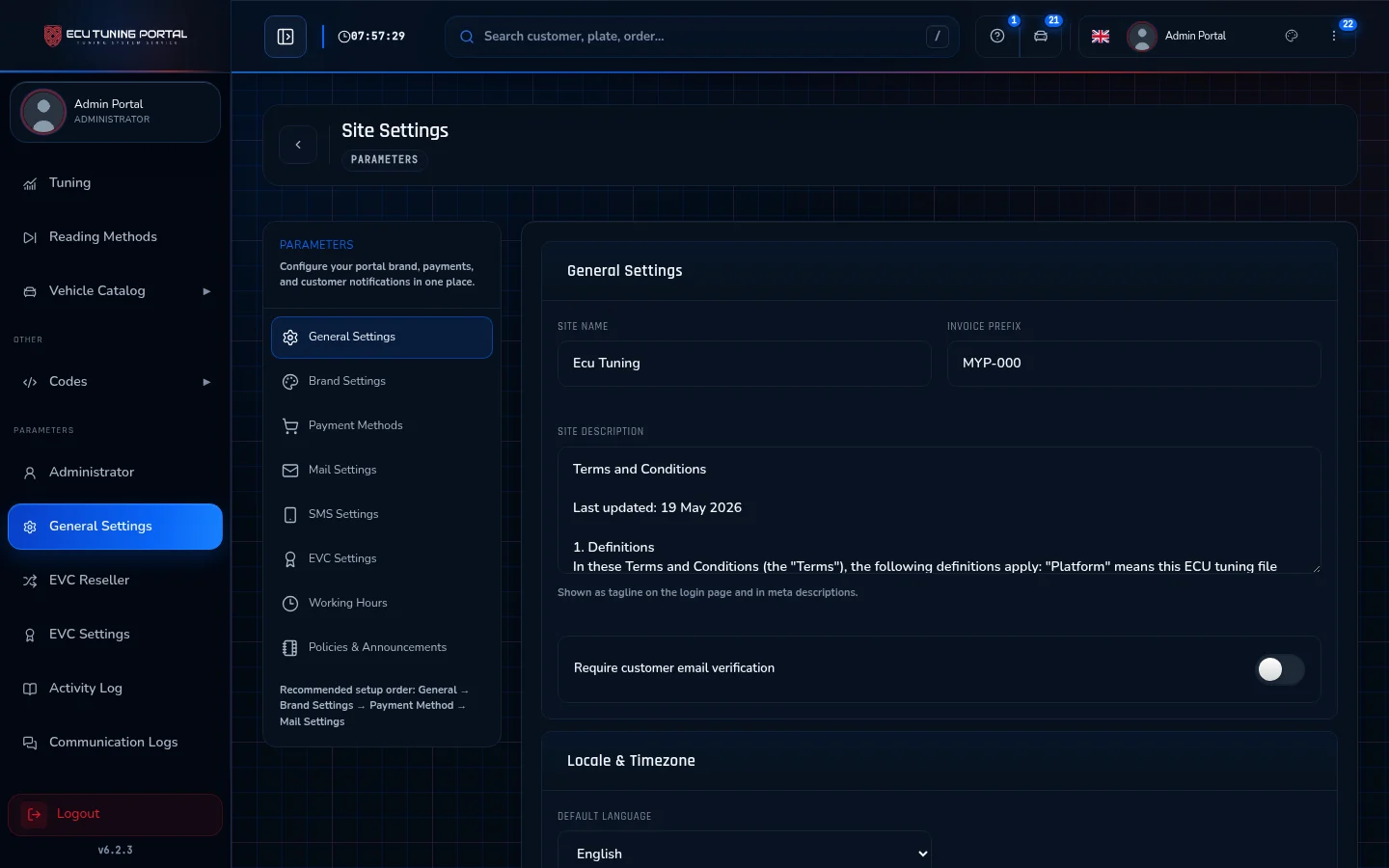The image size is (1389, 868).
Task: Click the UK flag language icon
Action: click(1101, 37)
